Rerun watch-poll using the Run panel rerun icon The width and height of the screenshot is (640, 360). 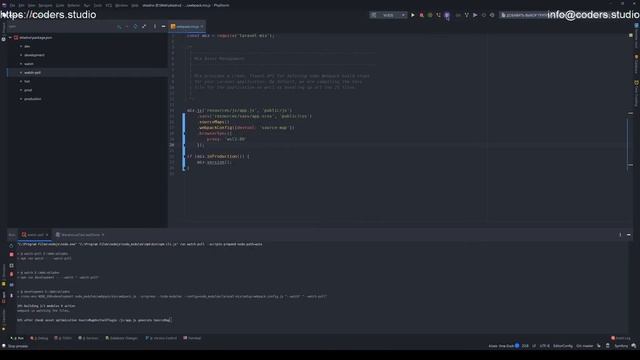11,245
